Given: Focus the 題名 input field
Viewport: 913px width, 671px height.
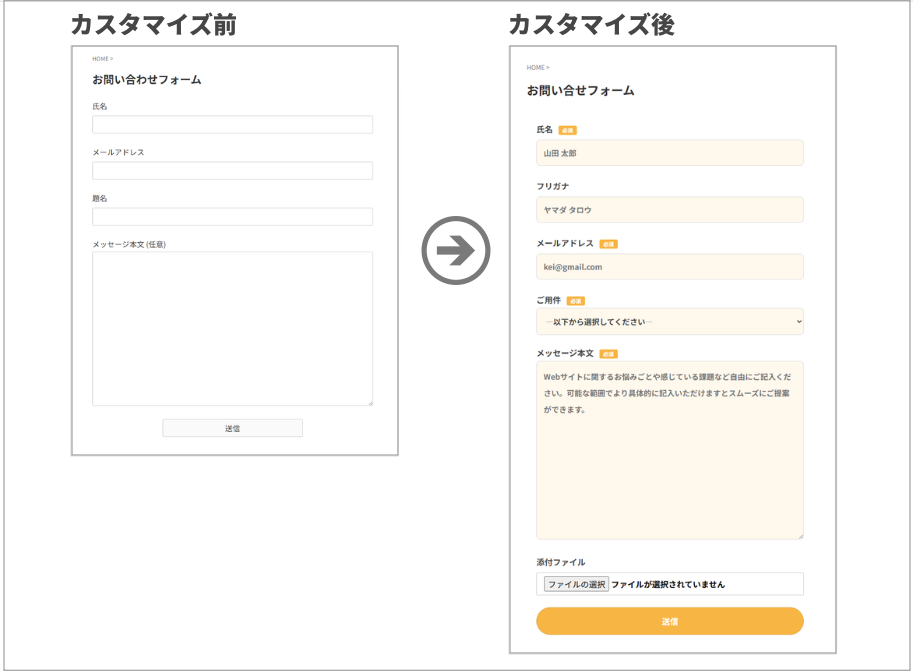Looking at the screenshot, I should click(232, 217).
